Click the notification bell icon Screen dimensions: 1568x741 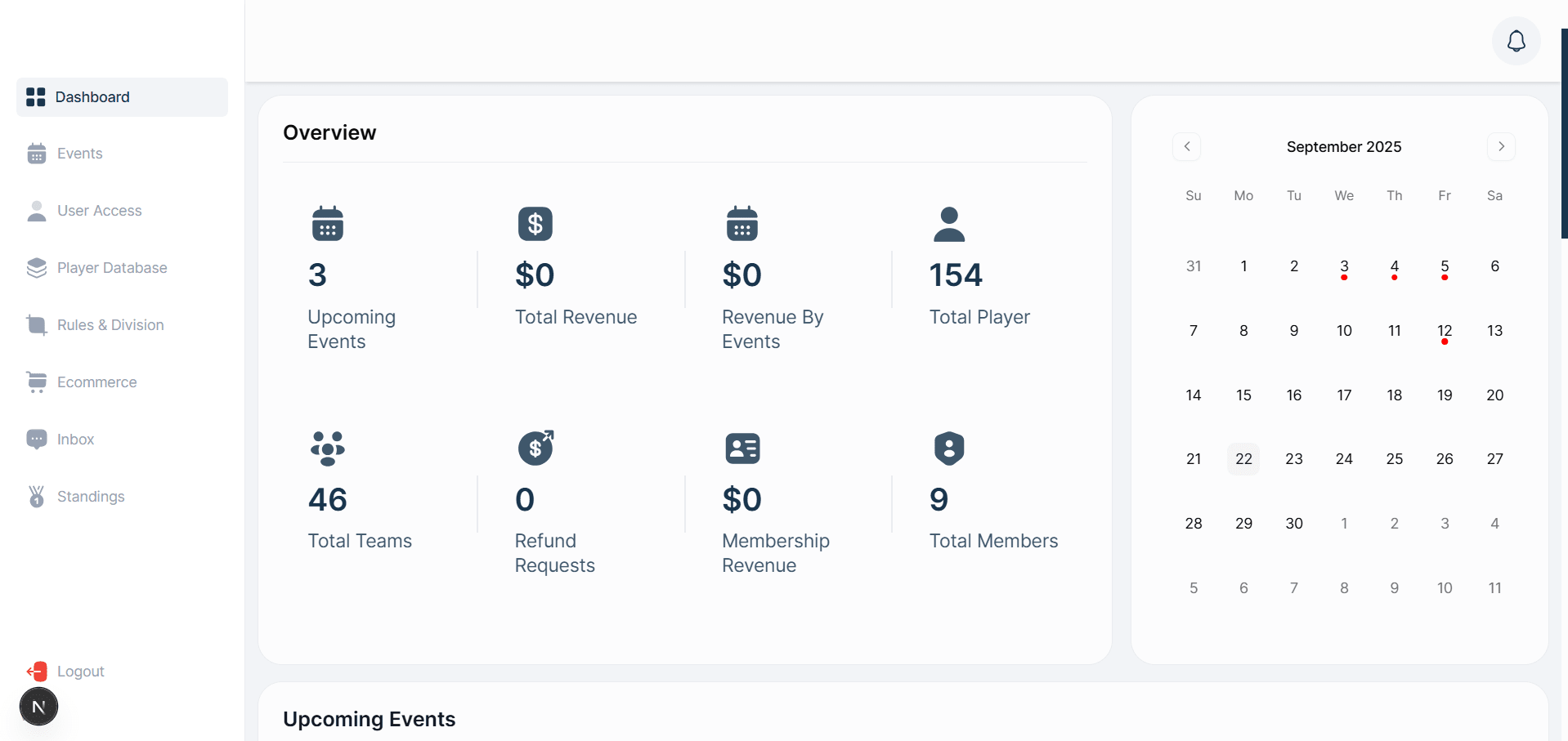[x=1516, y=41]
